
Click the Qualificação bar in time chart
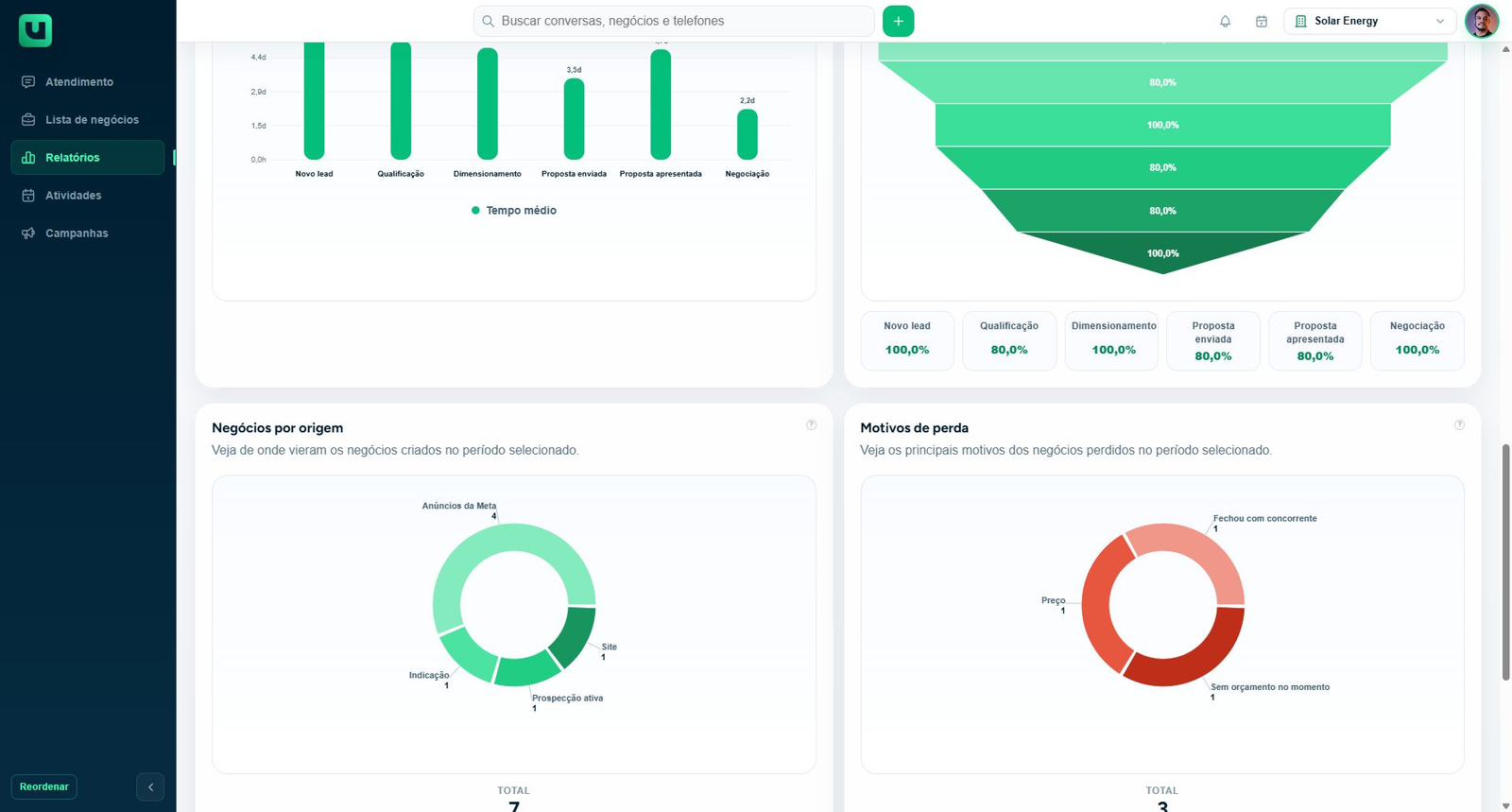[x=401, y=101]
